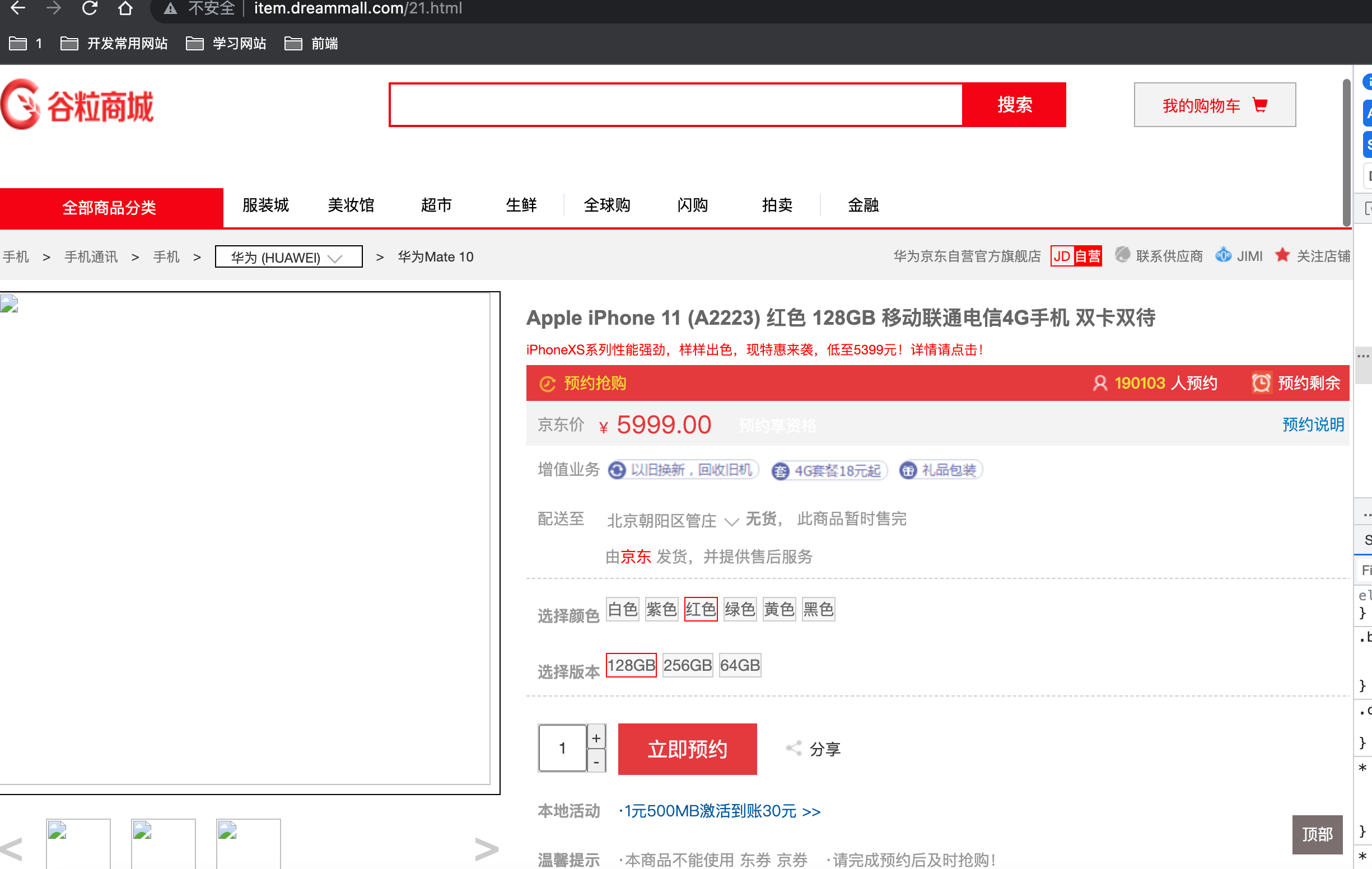Open 我的购物车 button
The height and width of the screenshot is (869, 1372).
point(1215,105)
